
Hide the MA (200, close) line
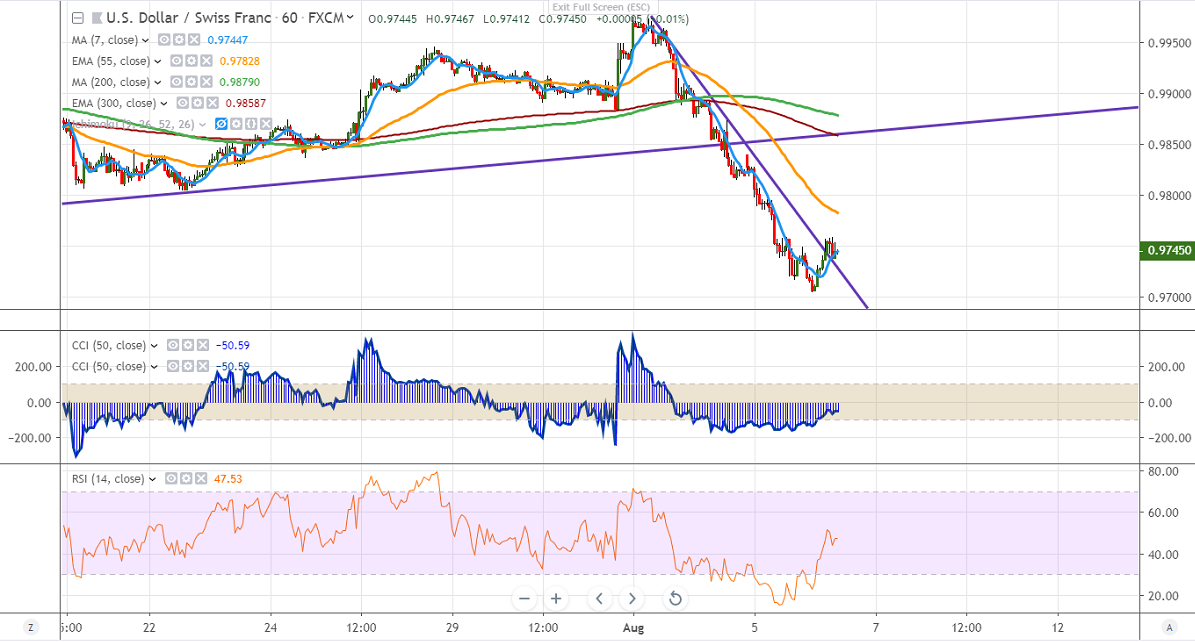tap(176, 82)
